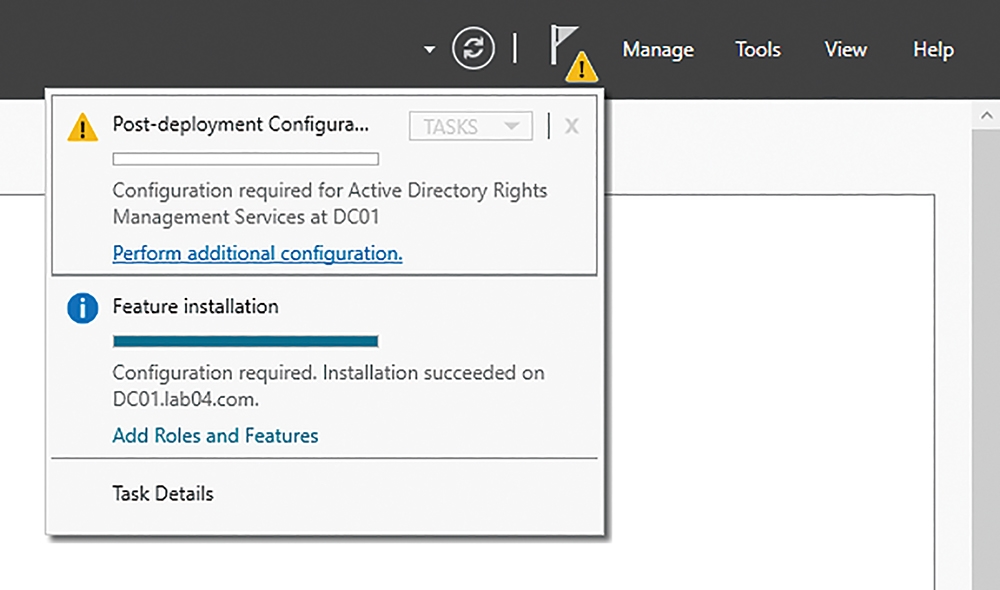Click the TASKS dropdown arrow

click(511, 126)
